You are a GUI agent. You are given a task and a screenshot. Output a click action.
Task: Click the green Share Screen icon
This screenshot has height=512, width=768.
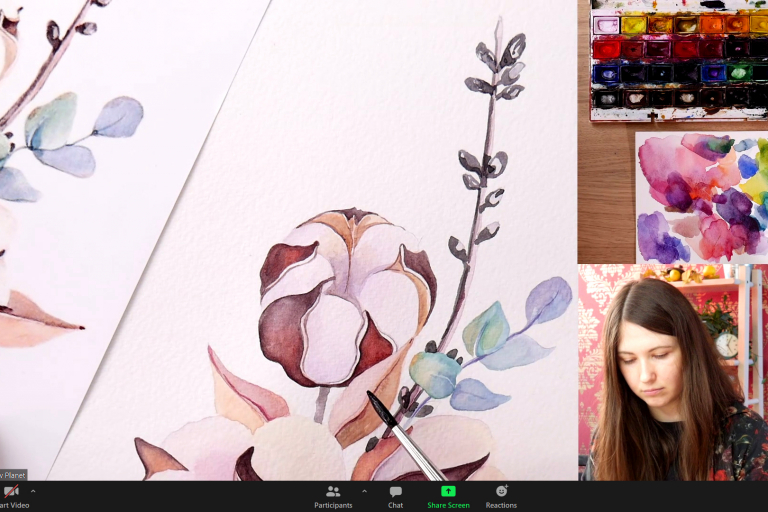[448, 491]
